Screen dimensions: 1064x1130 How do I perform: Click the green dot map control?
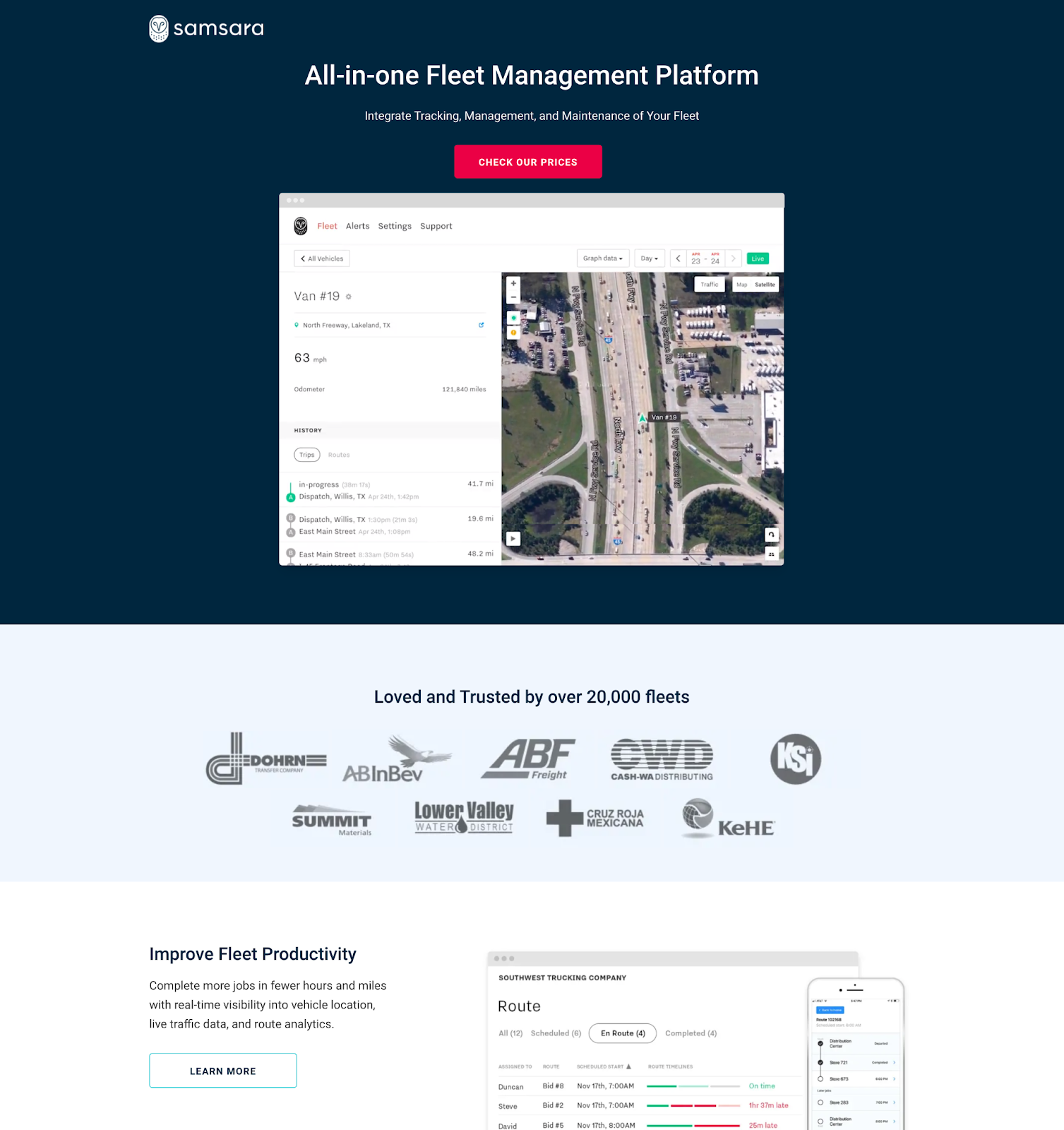pos(514,318)
